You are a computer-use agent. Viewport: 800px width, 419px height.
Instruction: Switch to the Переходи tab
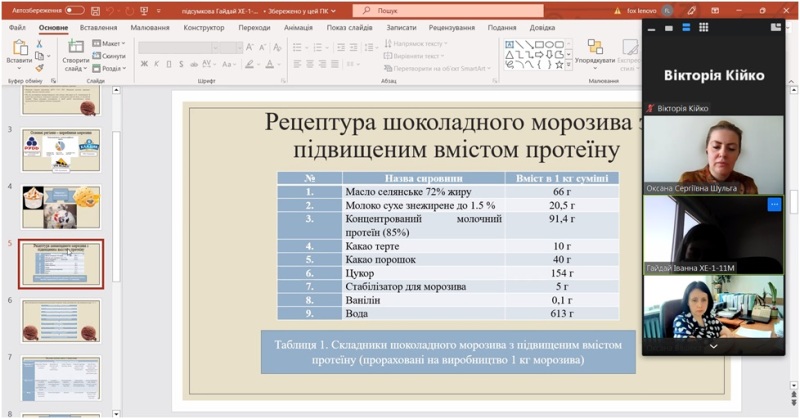[254, 28]
